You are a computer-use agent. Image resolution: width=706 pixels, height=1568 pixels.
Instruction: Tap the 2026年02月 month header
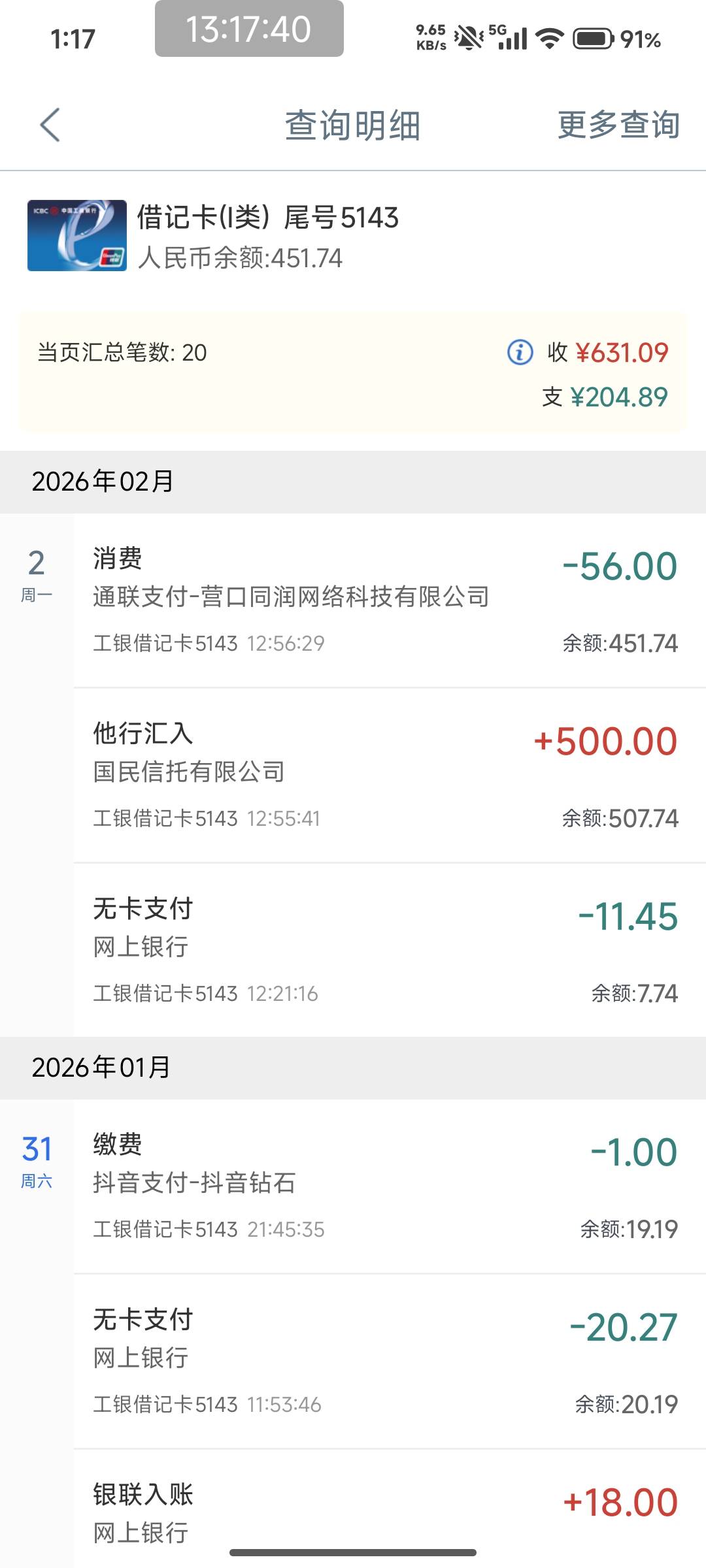pyautogui.click(x=103, y=482)
